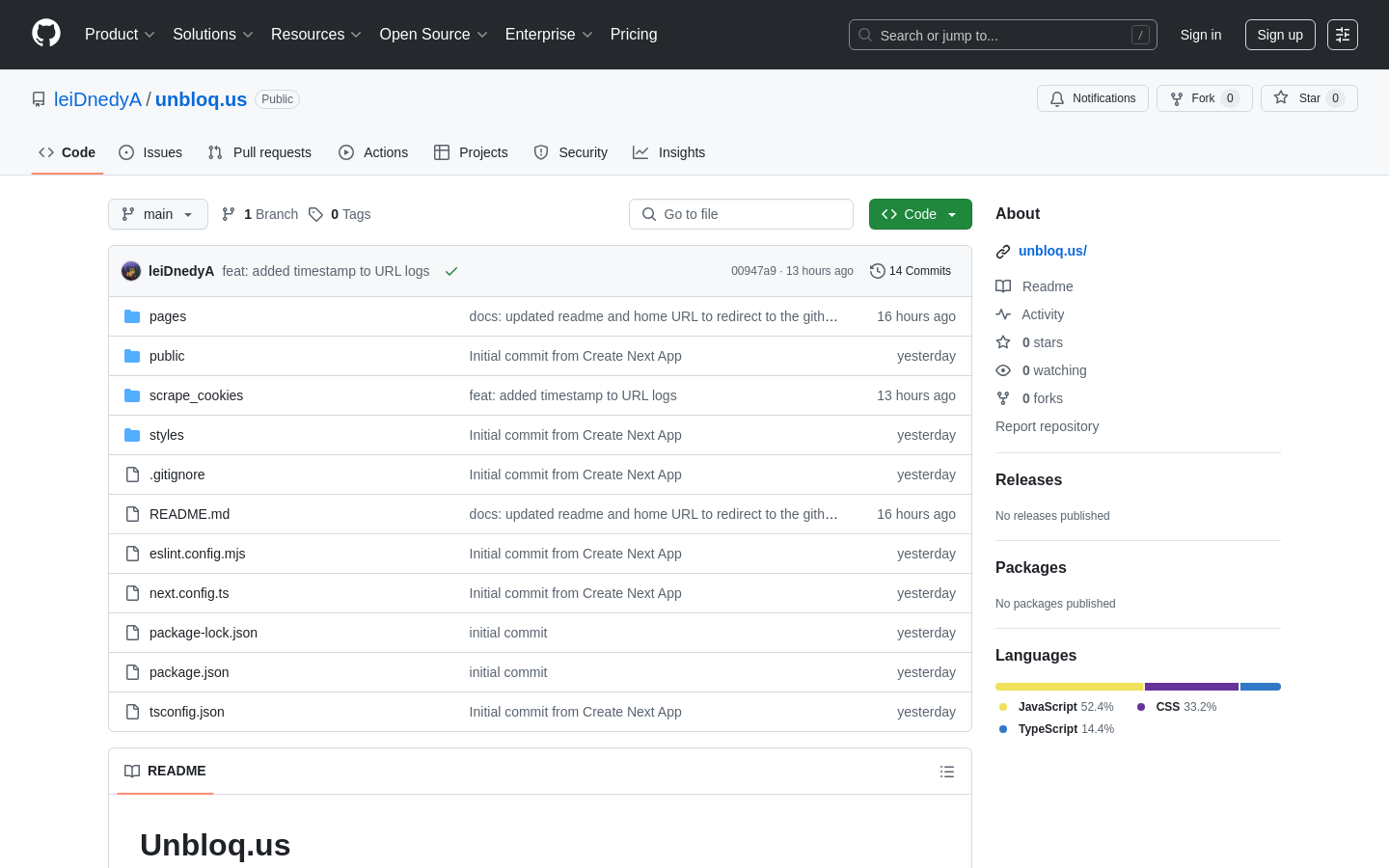Viewport: 1389px width, 868px height.
Task: Open the public folder
Action: 167,356
